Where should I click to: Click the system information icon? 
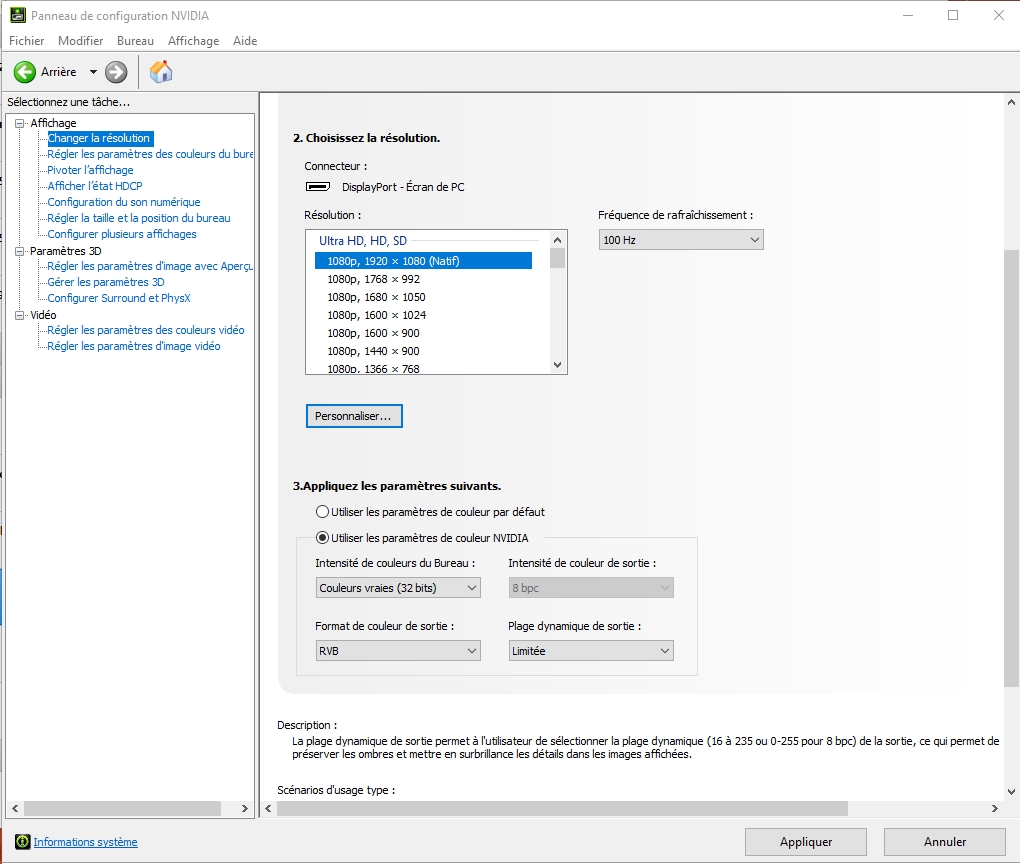pos(23,842)
